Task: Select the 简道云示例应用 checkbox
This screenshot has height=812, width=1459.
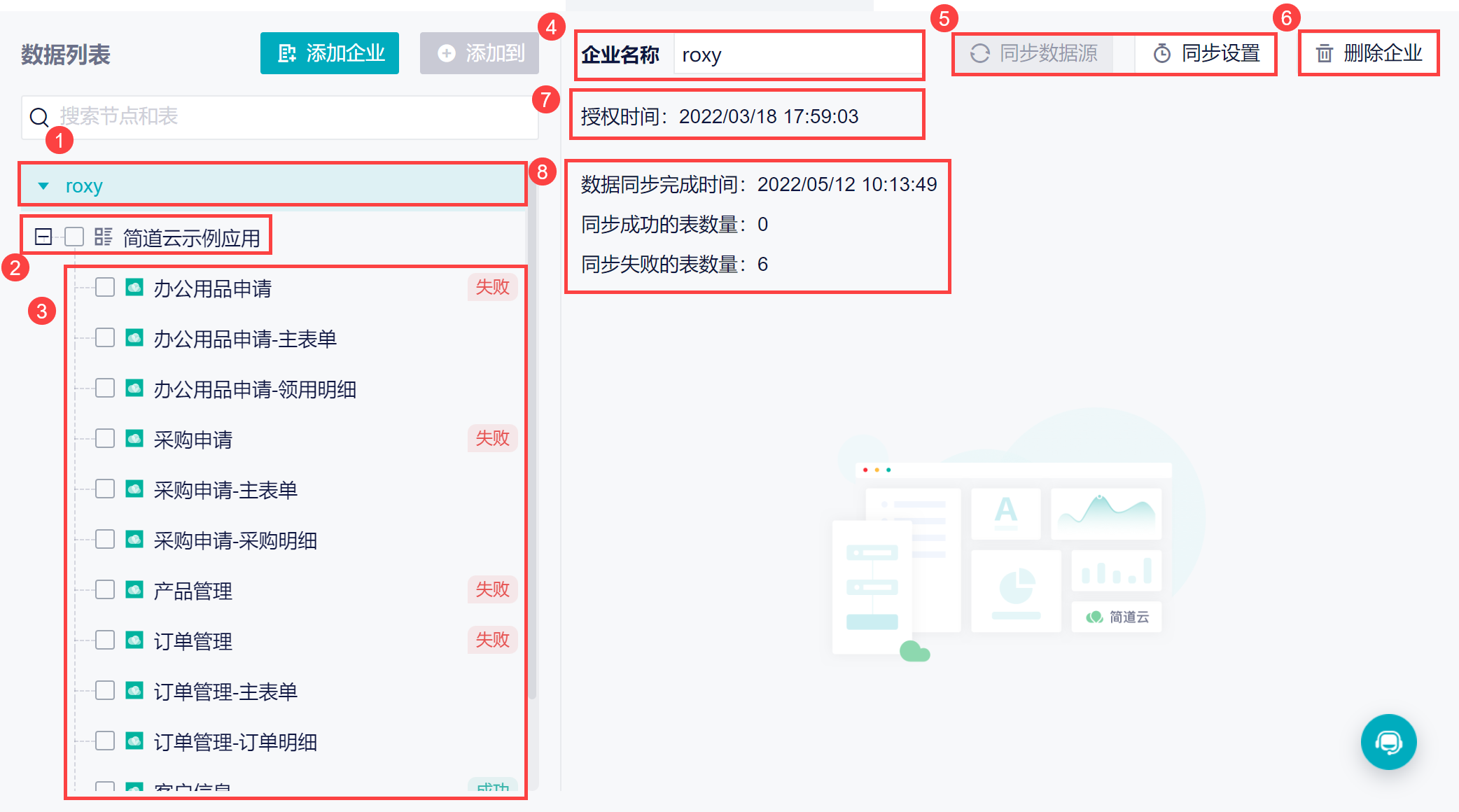Action: (74, 237)
